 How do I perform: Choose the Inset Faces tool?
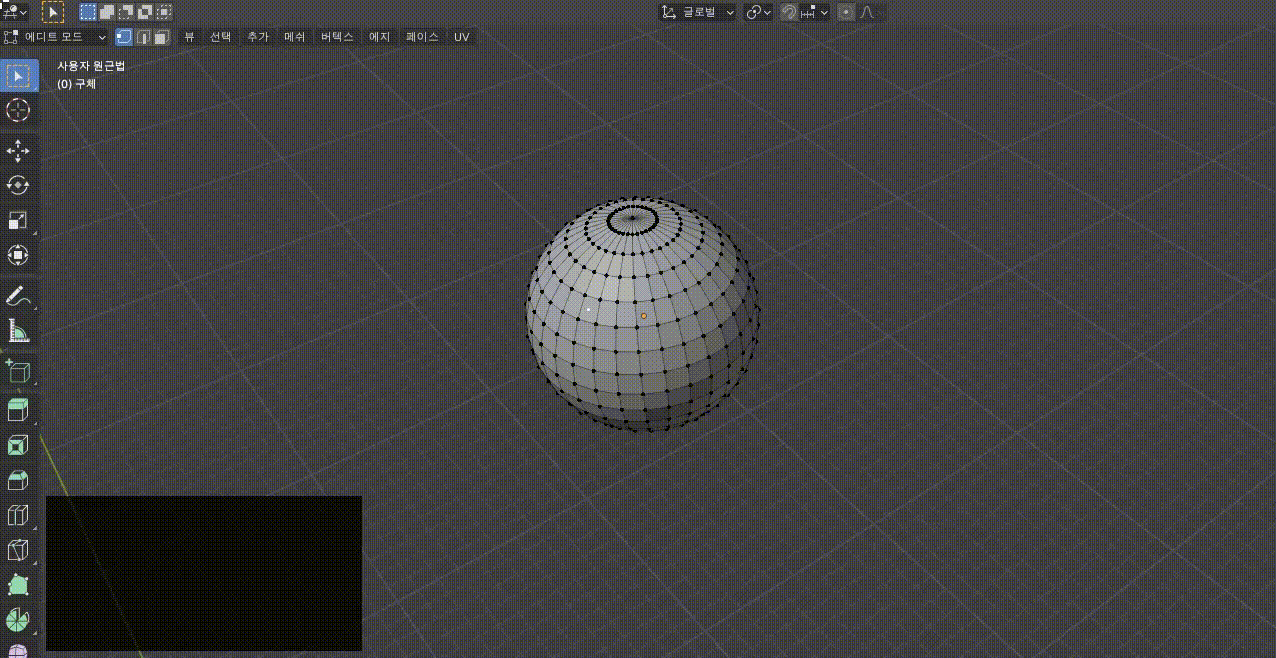(x=18, y=445)
